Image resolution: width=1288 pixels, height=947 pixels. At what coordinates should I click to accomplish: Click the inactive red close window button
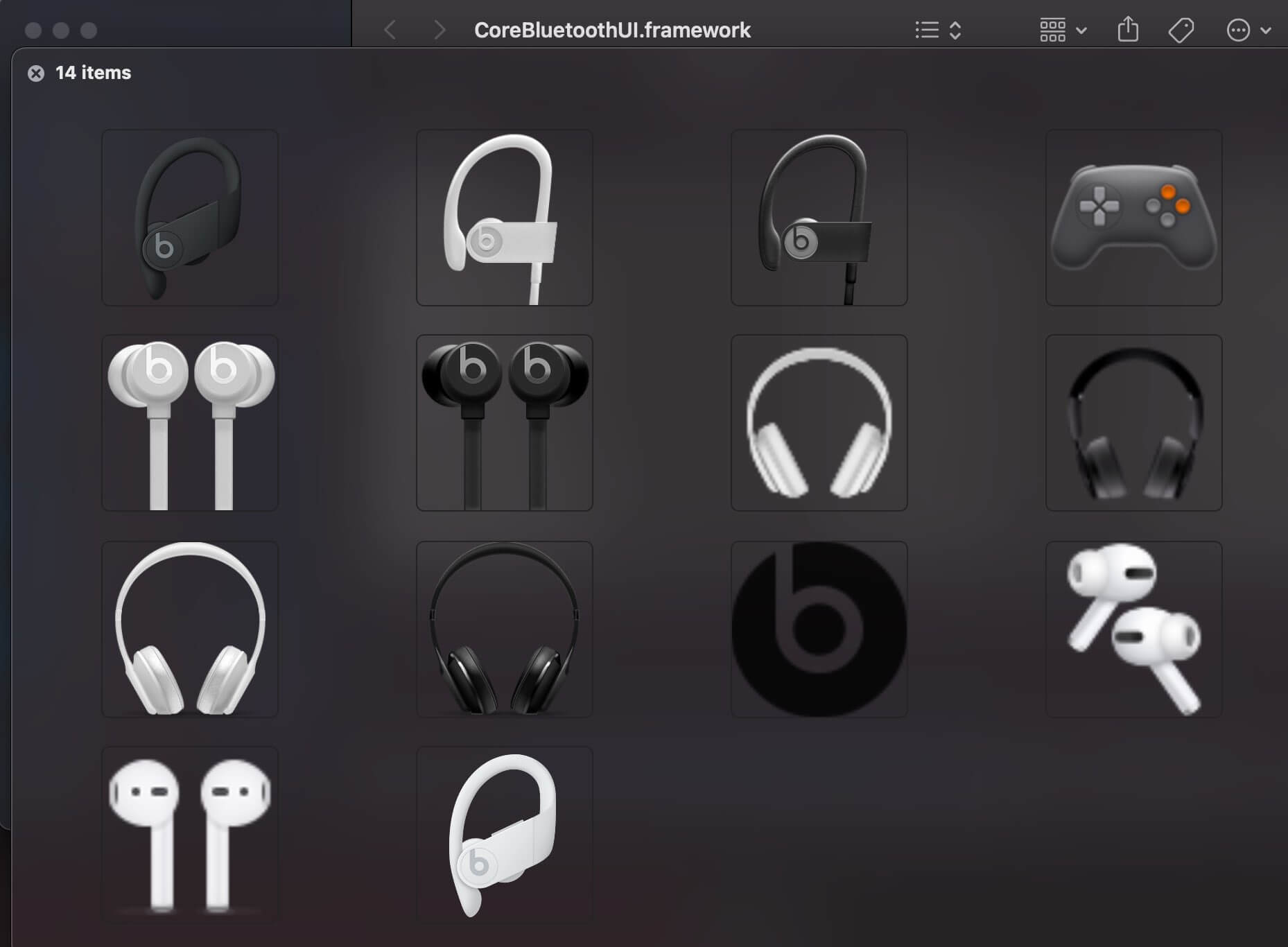[x=33, y=31]
